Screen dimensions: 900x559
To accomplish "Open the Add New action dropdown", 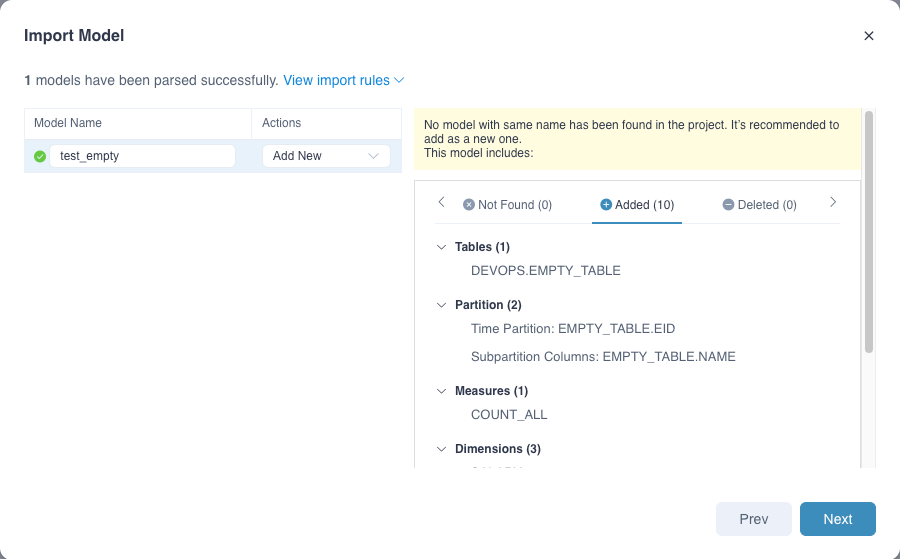I will click(326, 156).
